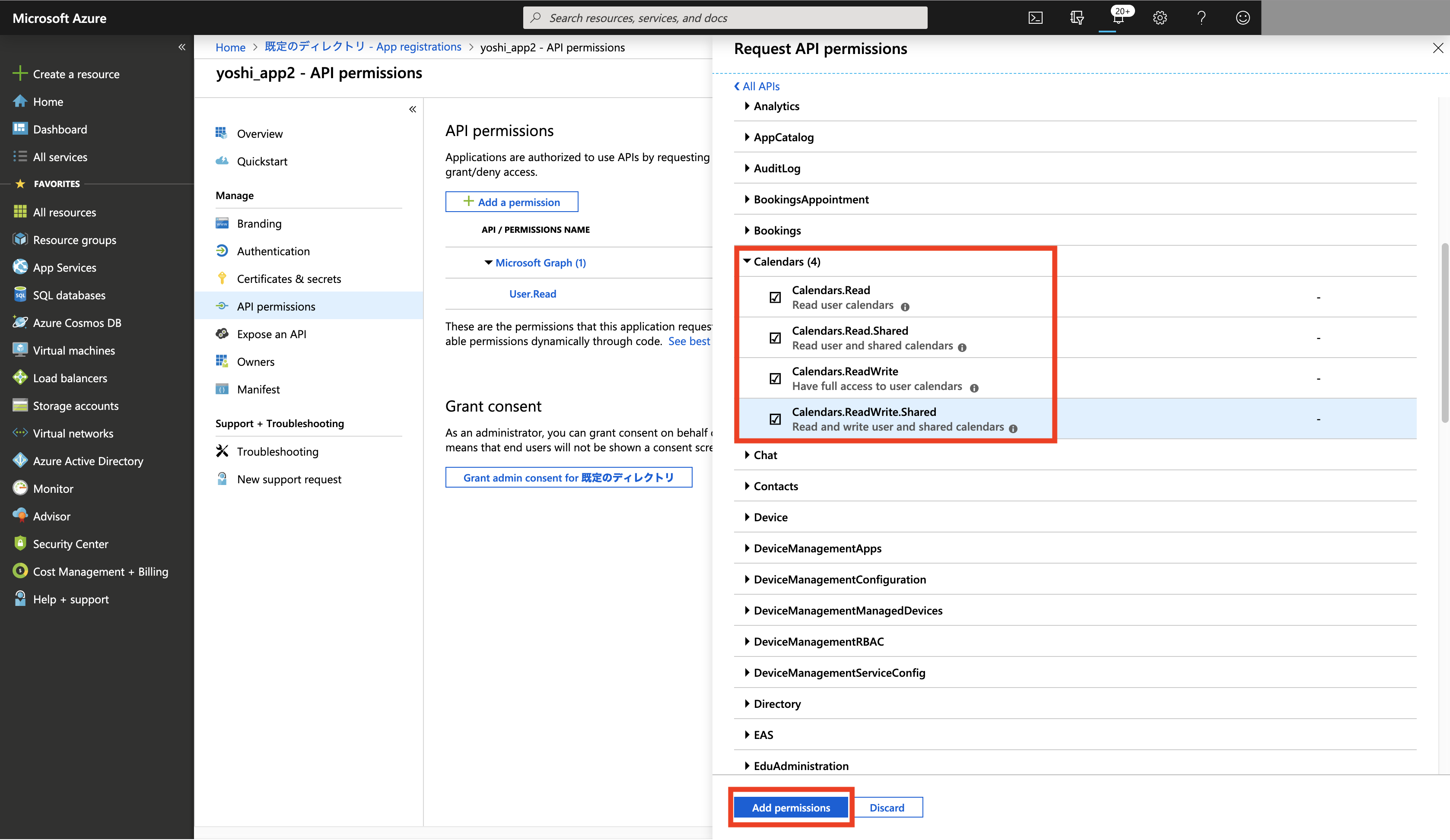
Task: Click the Resource groups cube icon
Action: [x=20, y=239]
